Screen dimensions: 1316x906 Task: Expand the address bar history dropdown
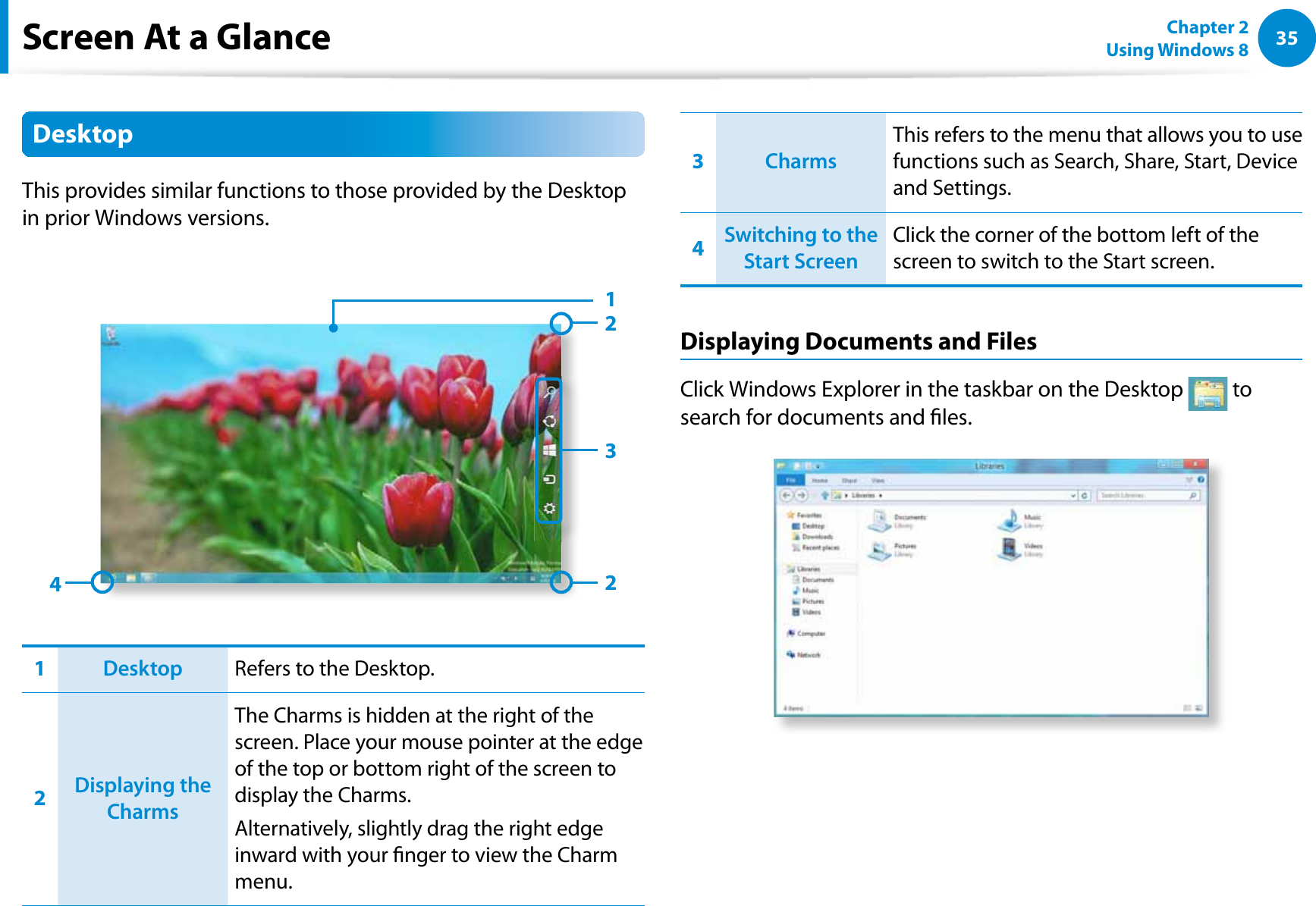(x=1073, y=496)
